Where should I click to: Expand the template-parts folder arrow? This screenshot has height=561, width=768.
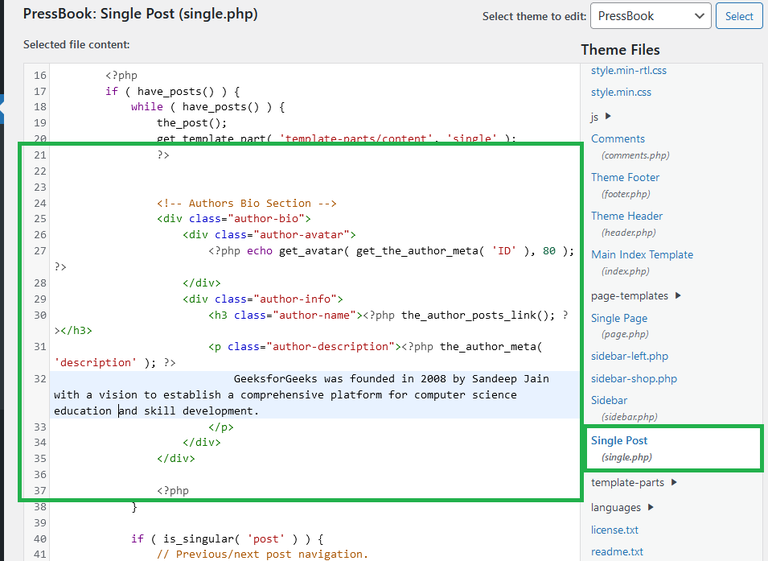pos(674,482)
